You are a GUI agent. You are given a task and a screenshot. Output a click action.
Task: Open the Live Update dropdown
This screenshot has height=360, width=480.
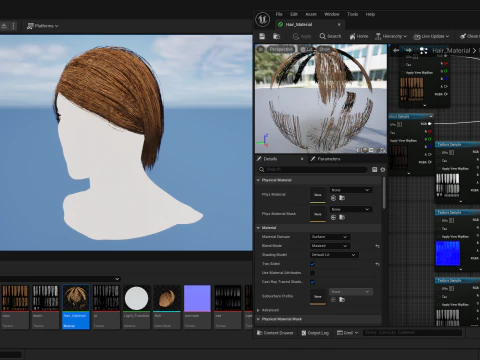coord(431,36)
